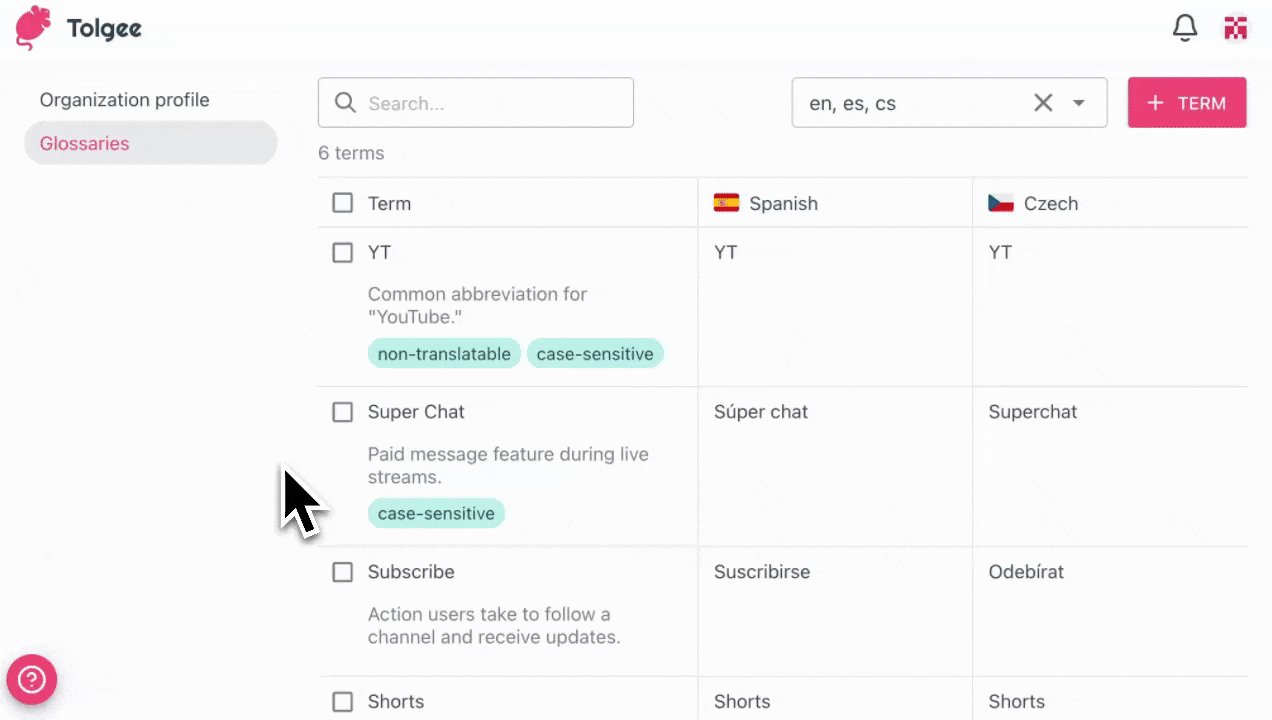Select the Super Chat term checkbox
Image resolution: width=1272 pixels, height=720 pixels.
tap(343, 412)
